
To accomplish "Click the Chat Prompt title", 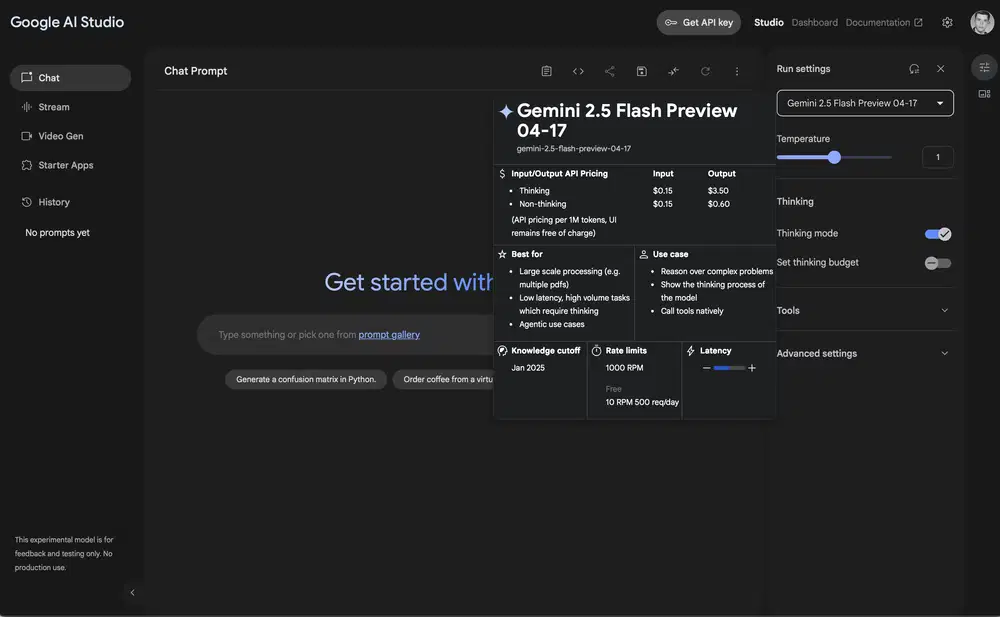I will click(x=195, y=71).
